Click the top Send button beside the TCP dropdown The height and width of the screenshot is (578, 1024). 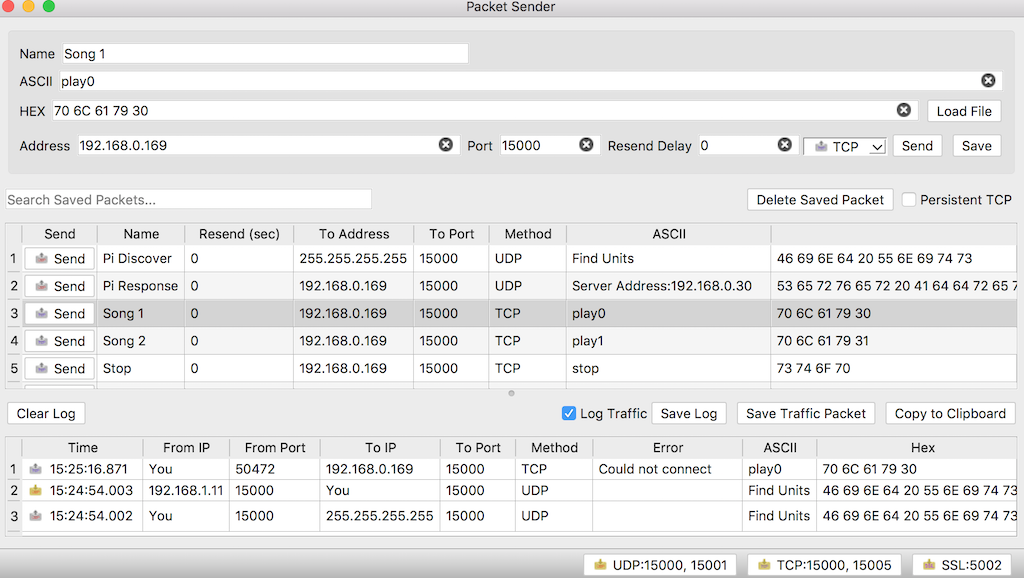[x=917, y=146]
